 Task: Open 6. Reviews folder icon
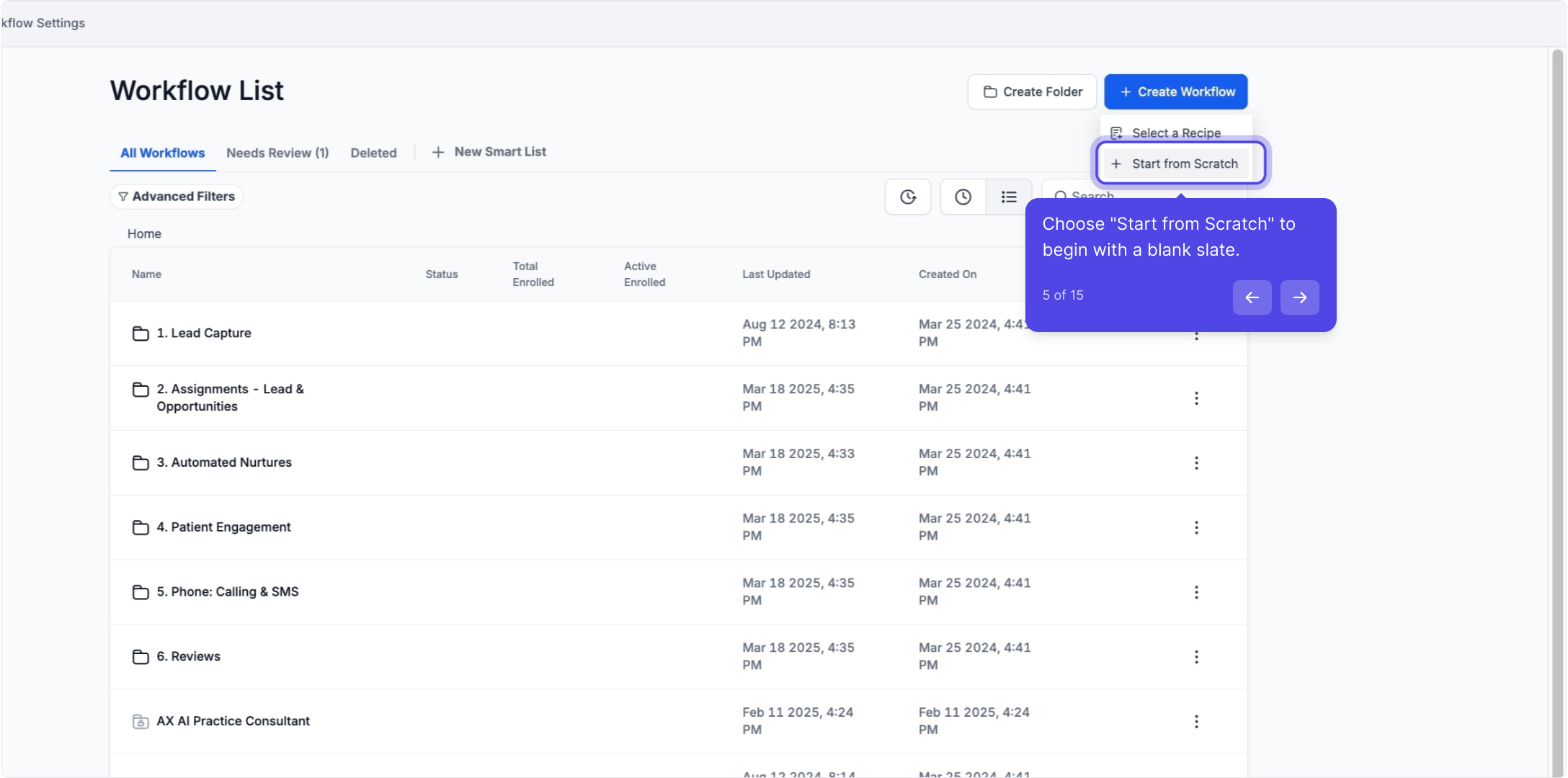(141, 656)
